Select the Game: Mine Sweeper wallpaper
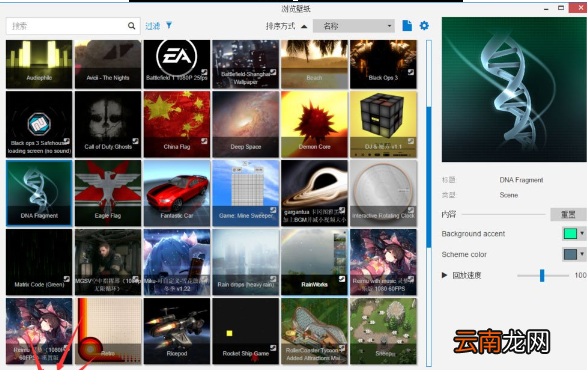587x370 pixels. click(246, 193)
